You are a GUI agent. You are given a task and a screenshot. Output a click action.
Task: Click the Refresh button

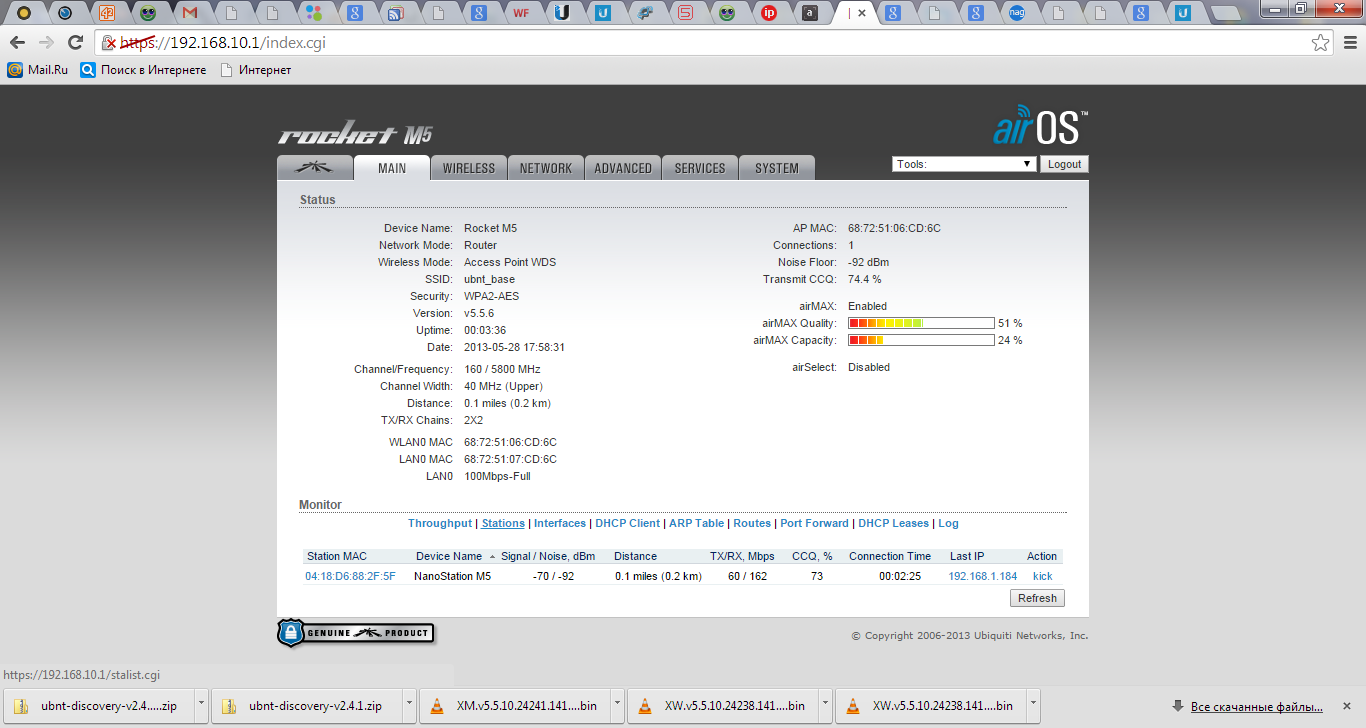click(1037, 598)
